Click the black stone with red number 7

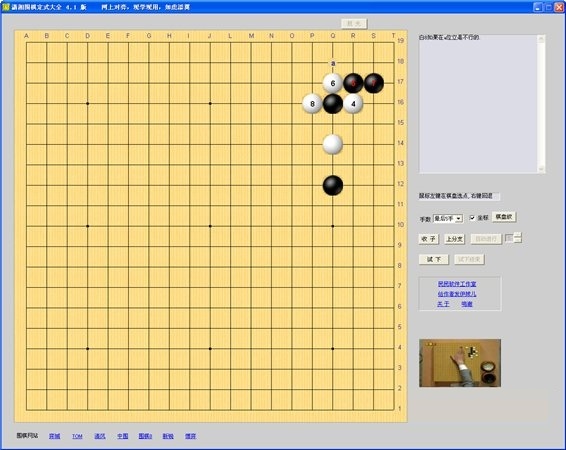point(374,83)
